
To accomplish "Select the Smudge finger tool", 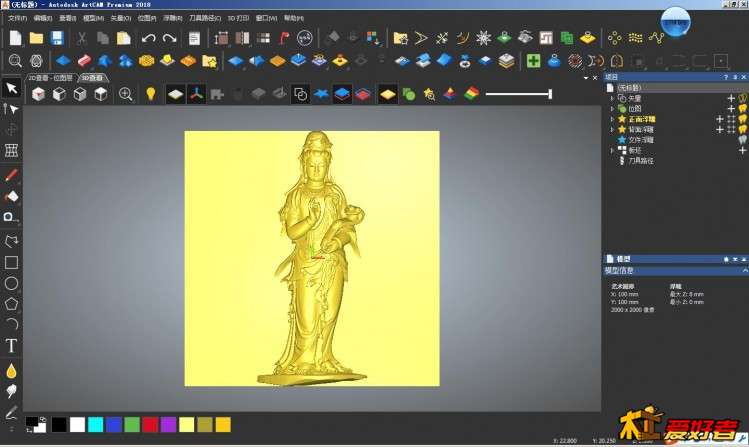I will tap(11, 391).
